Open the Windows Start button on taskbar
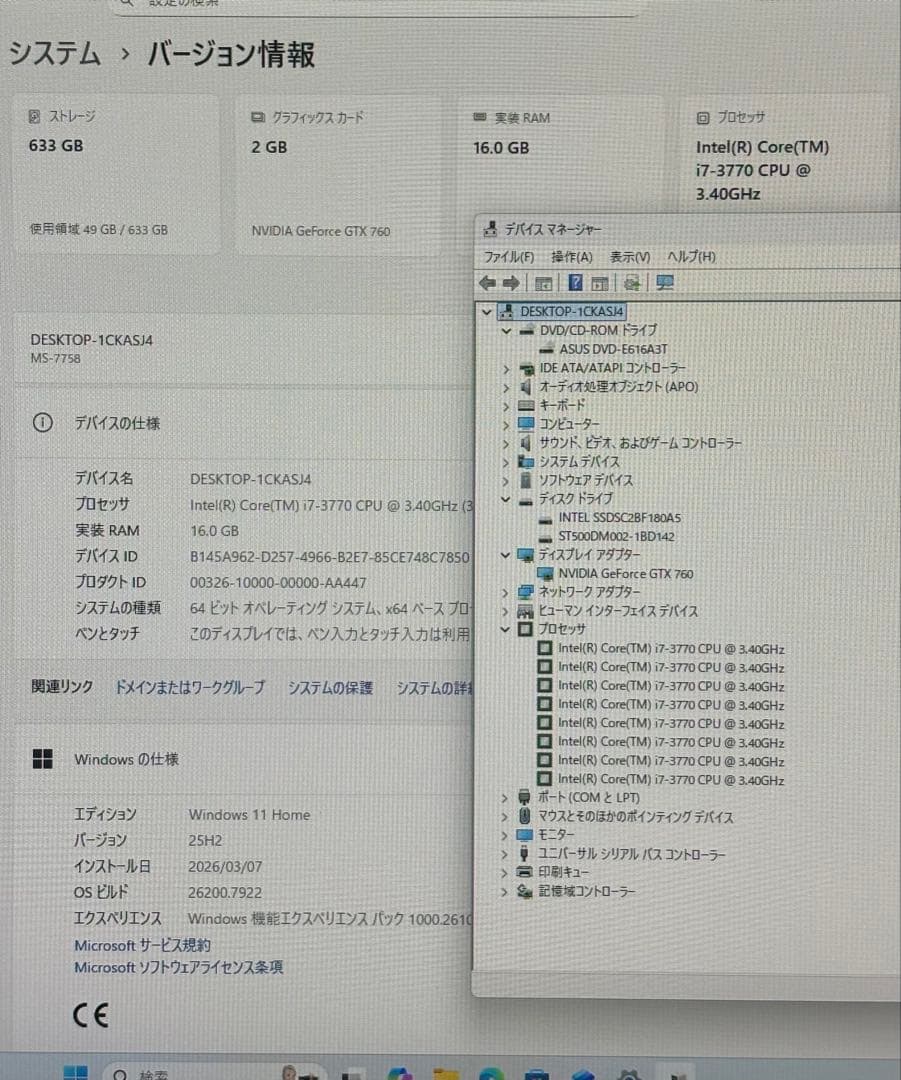 tap(75, 1072)
